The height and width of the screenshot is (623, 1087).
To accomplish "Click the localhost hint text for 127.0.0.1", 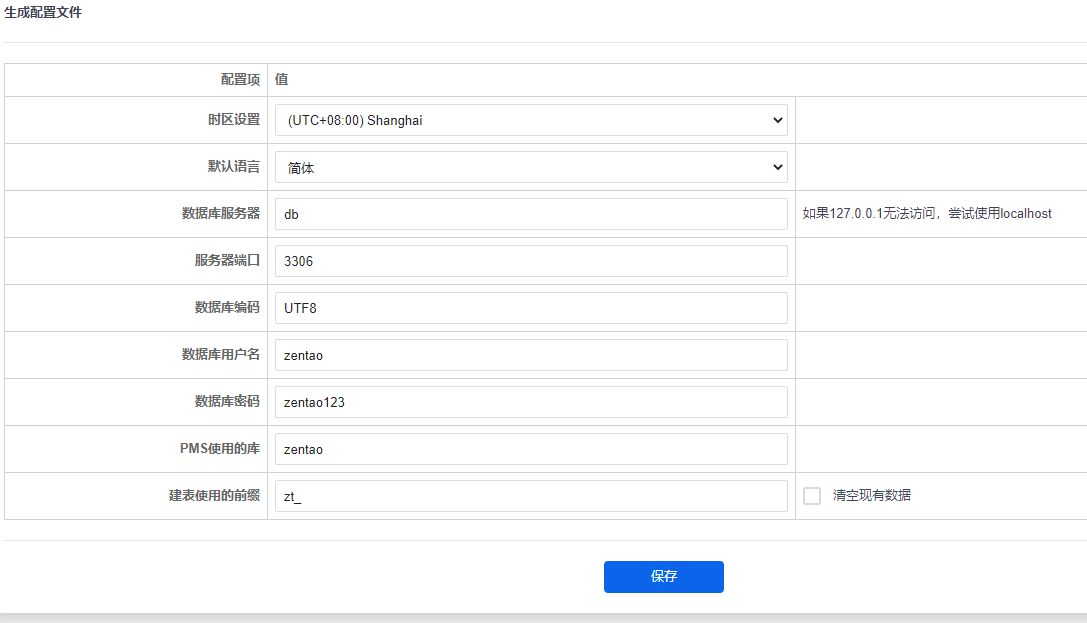I will point(927,213).
